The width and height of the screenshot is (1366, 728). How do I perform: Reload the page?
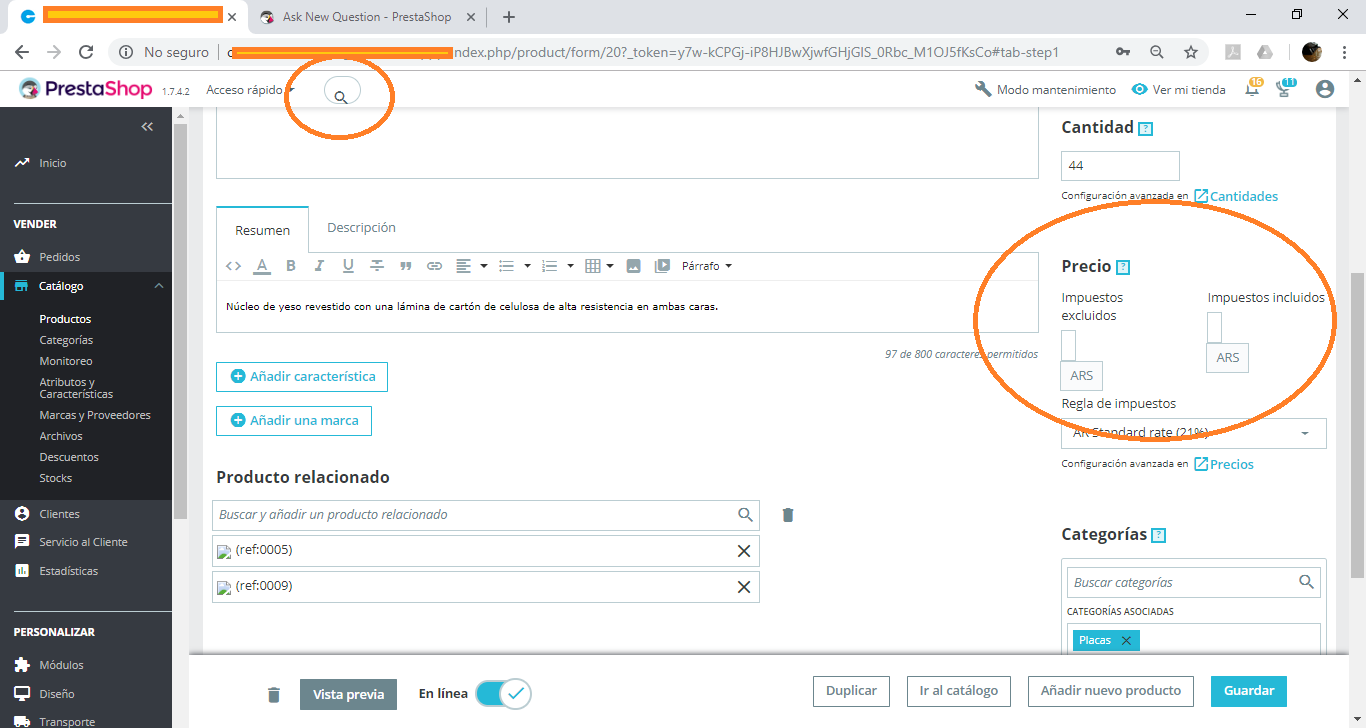pos(86,52)
